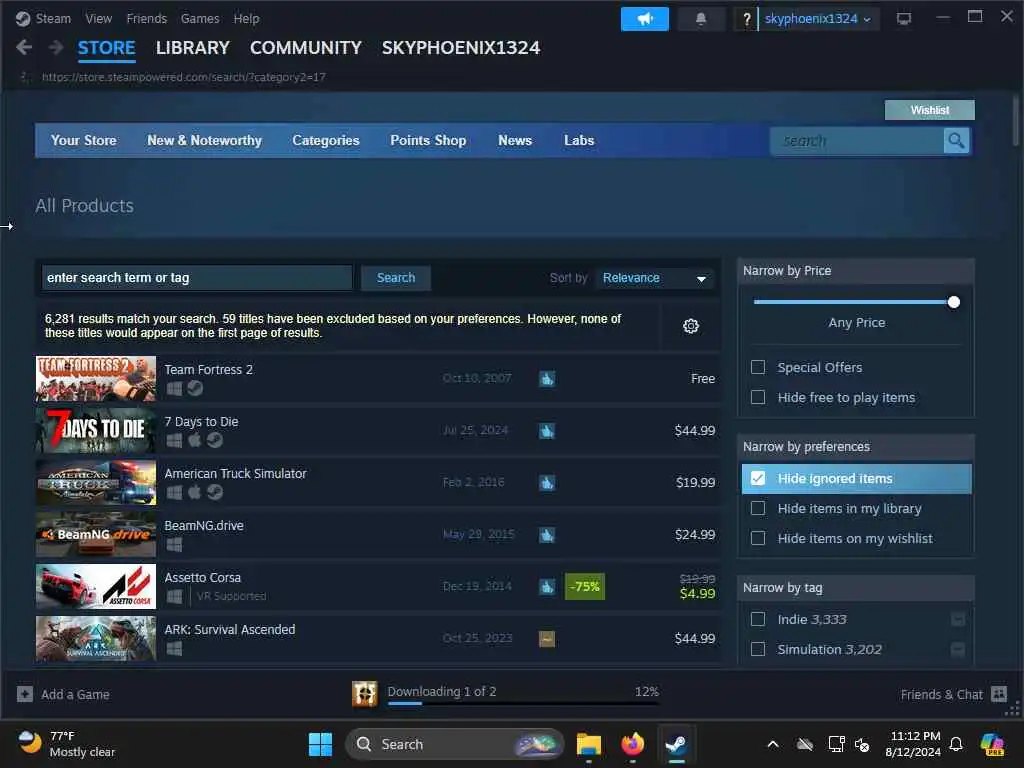Check the Indie tag filter
The image size is (1024, 768).
point(758,619)
